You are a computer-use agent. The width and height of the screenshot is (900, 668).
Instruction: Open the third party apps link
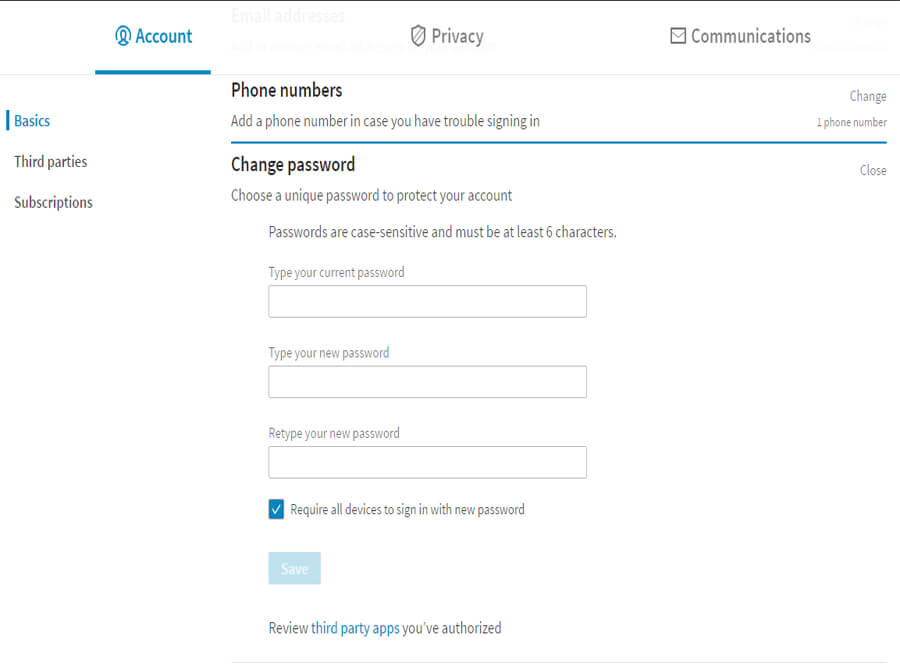pos(355,628)
